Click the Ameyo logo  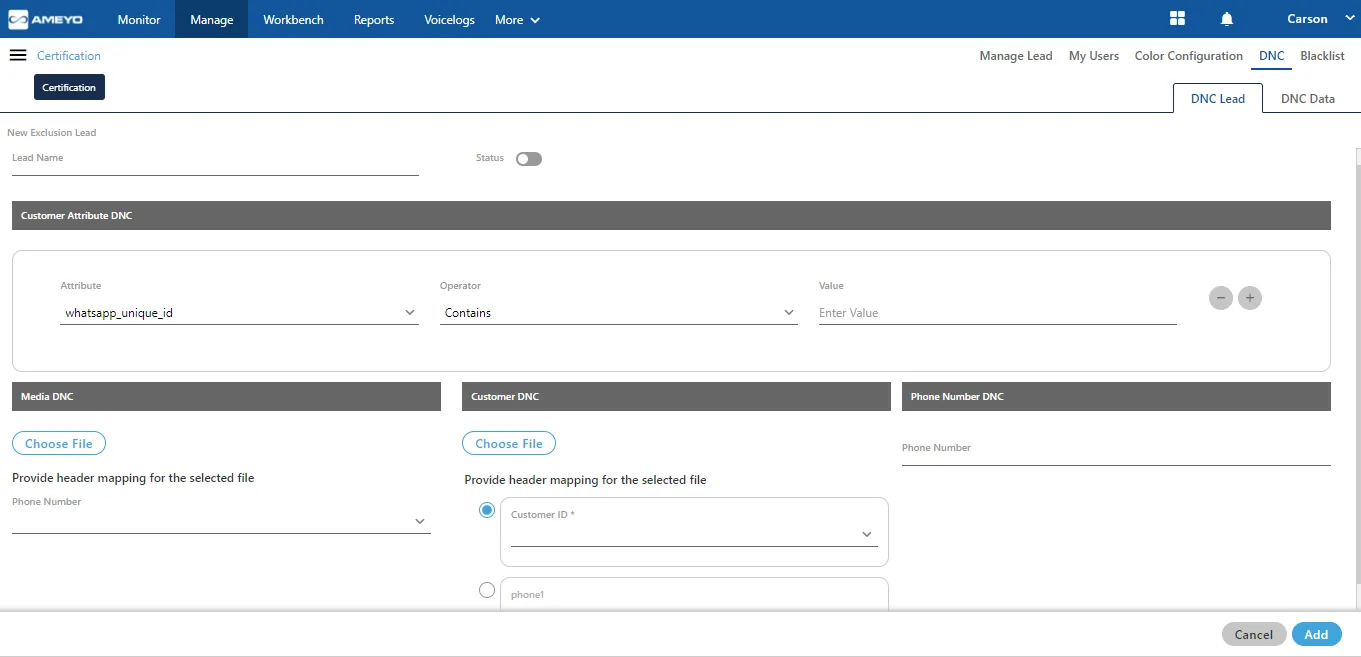click(48, 19)
